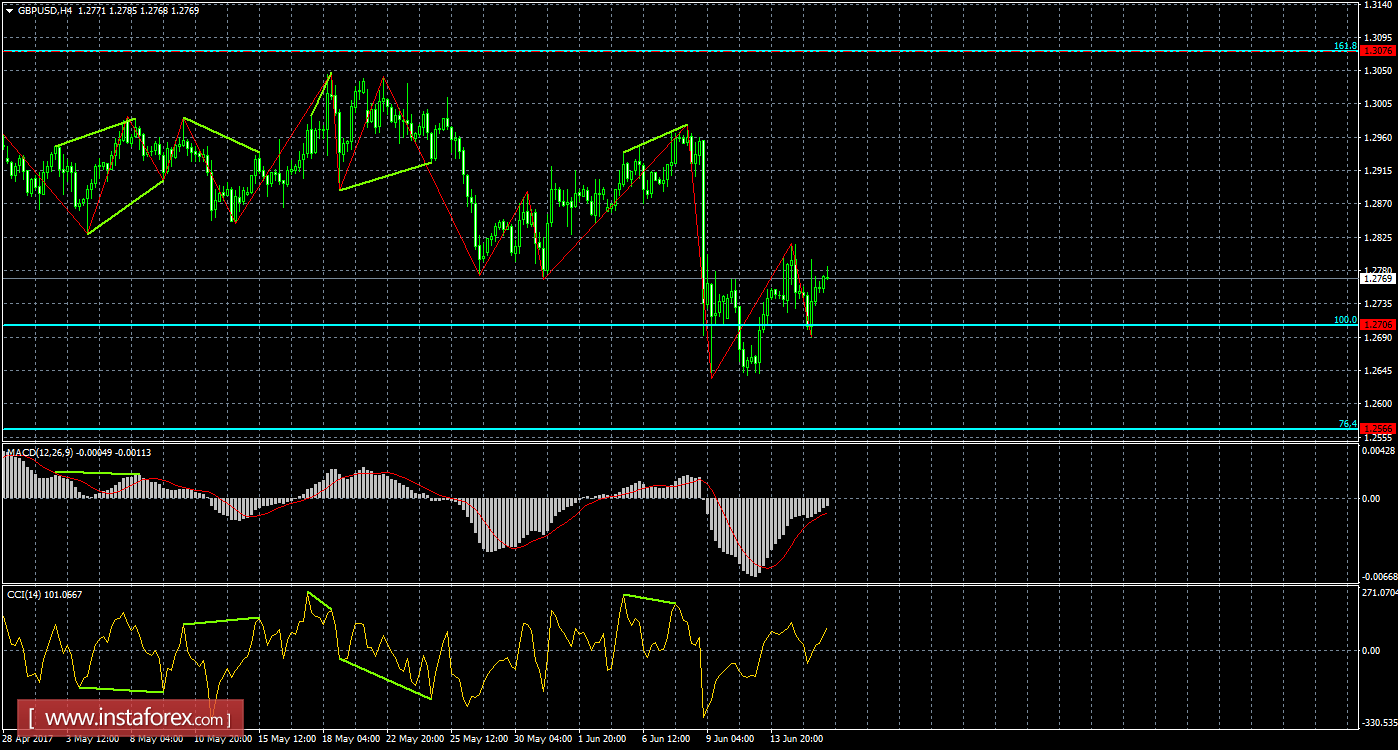Screen dimensions: 1398x750
Task: Click the 1.2600 price scale value
Action: [x=1379, y=404]
